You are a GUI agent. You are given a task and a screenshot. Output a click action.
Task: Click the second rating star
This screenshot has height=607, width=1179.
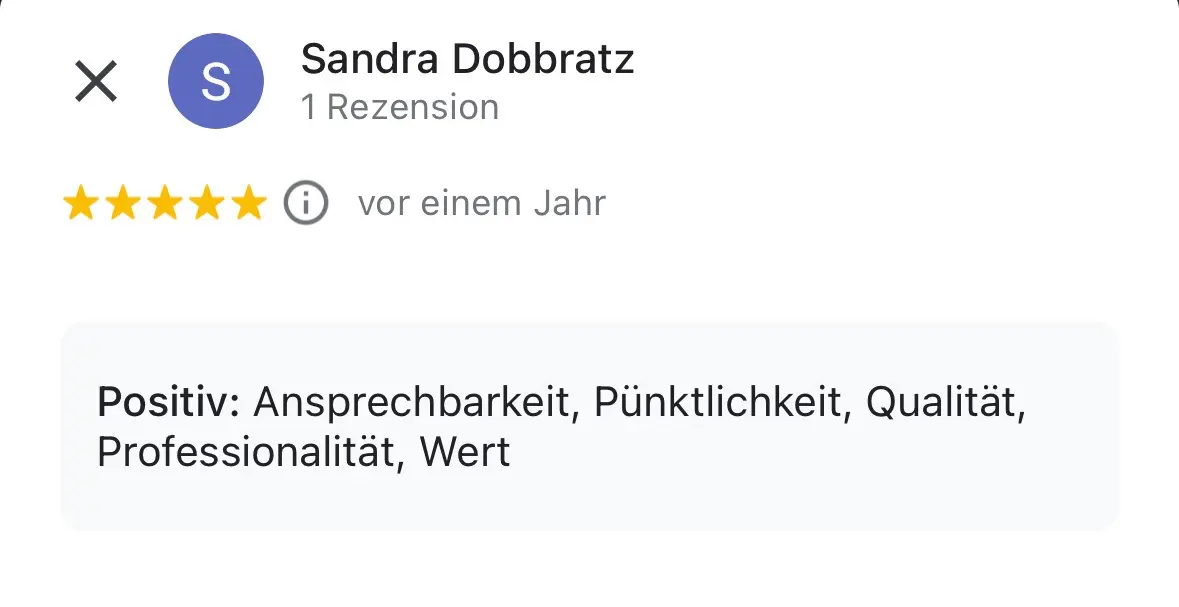click(x=122, y=204)
